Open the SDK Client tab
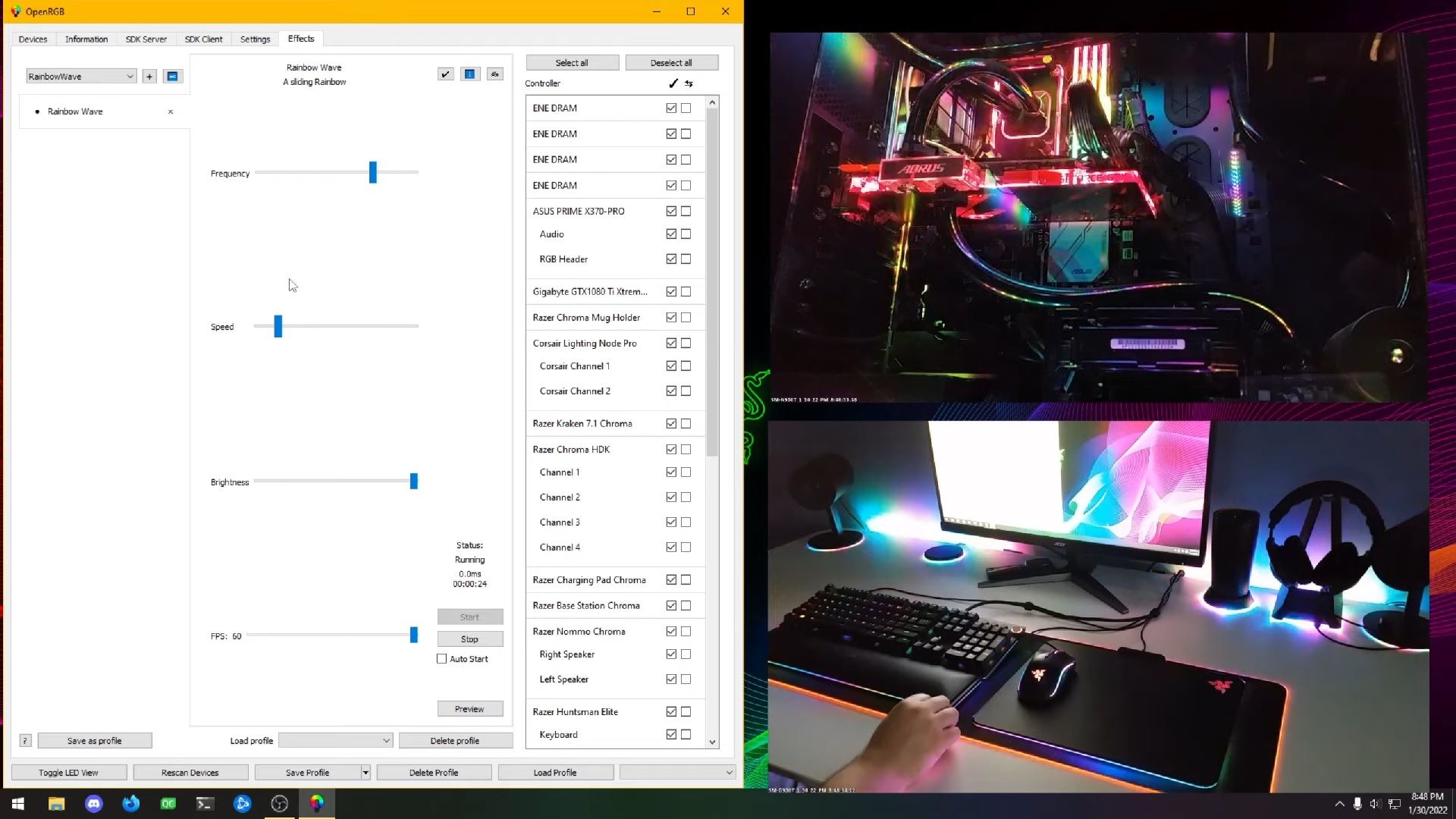 204,39
